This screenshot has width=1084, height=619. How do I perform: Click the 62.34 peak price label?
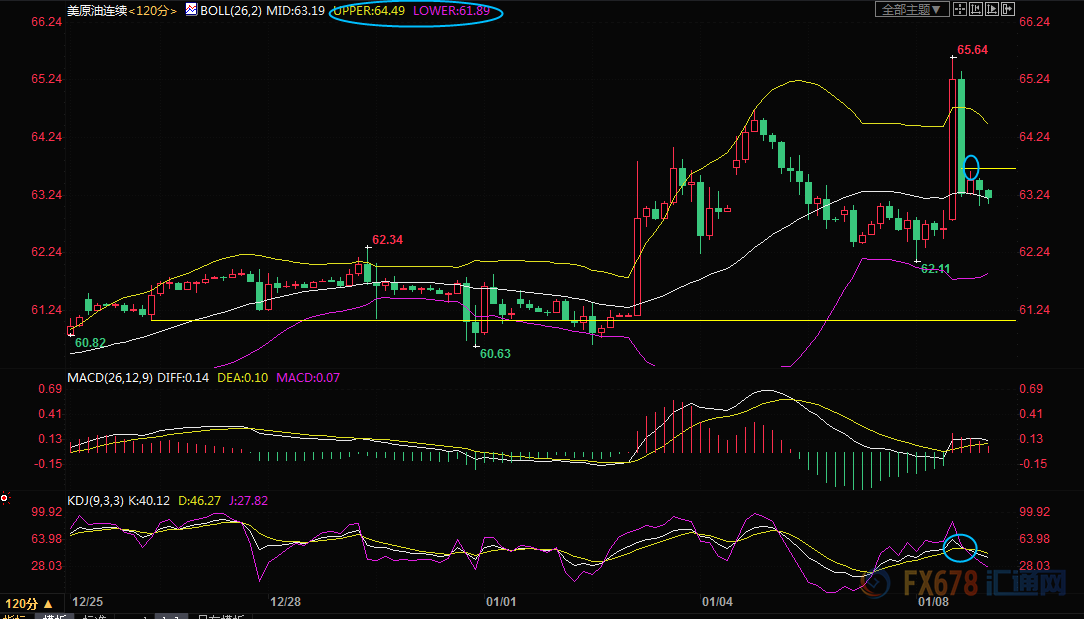[387, 240]
